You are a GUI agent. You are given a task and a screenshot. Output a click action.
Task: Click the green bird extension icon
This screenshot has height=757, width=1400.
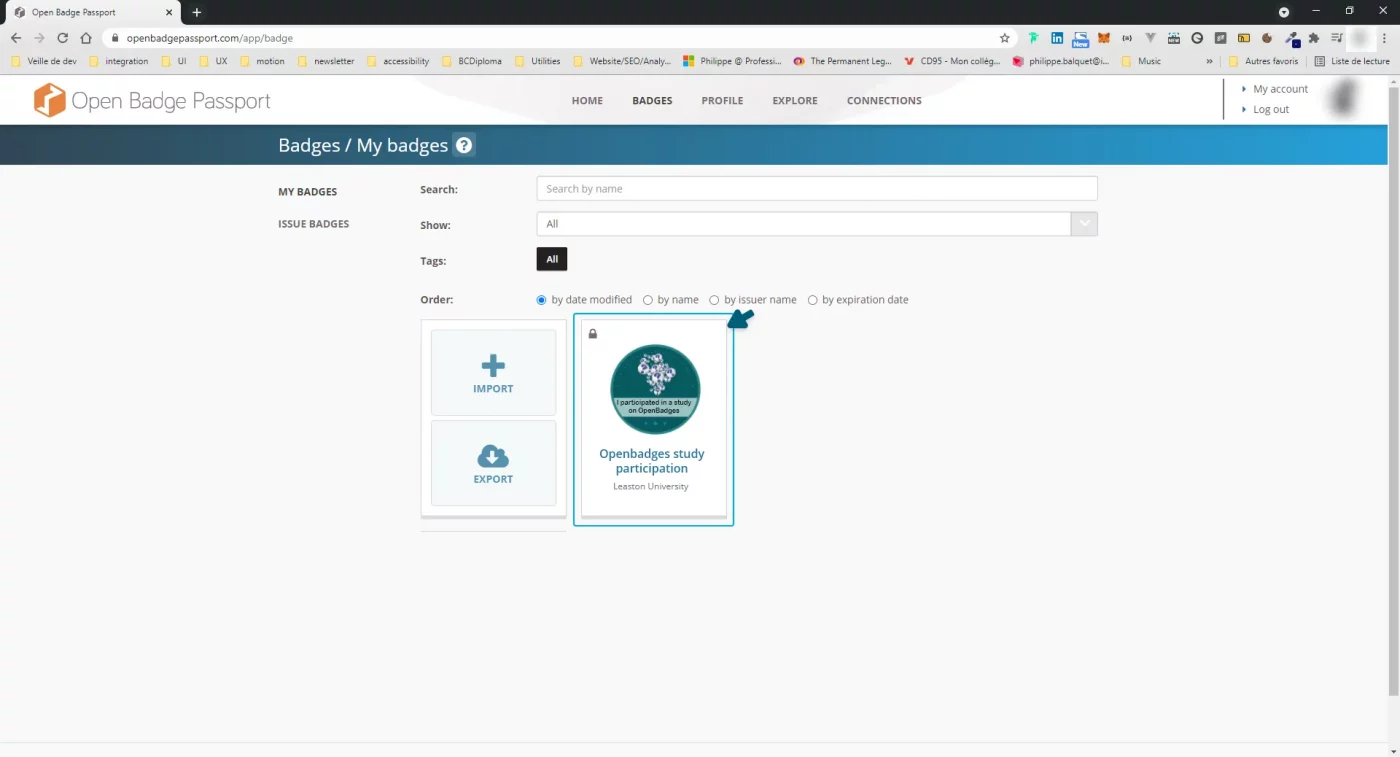click(1034, 38)
